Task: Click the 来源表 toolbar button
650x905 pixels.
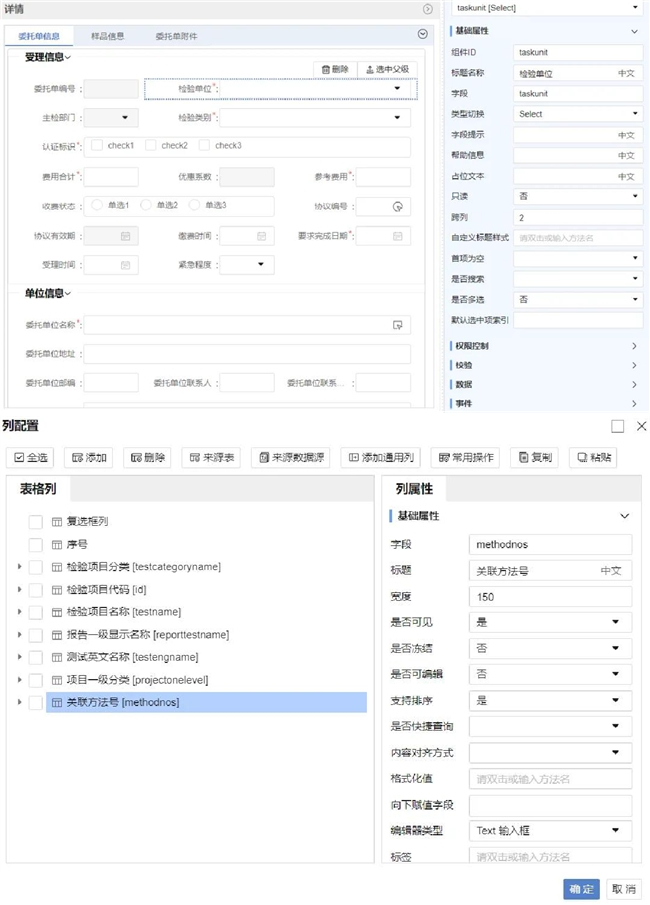Action: (x=211, y=457)
